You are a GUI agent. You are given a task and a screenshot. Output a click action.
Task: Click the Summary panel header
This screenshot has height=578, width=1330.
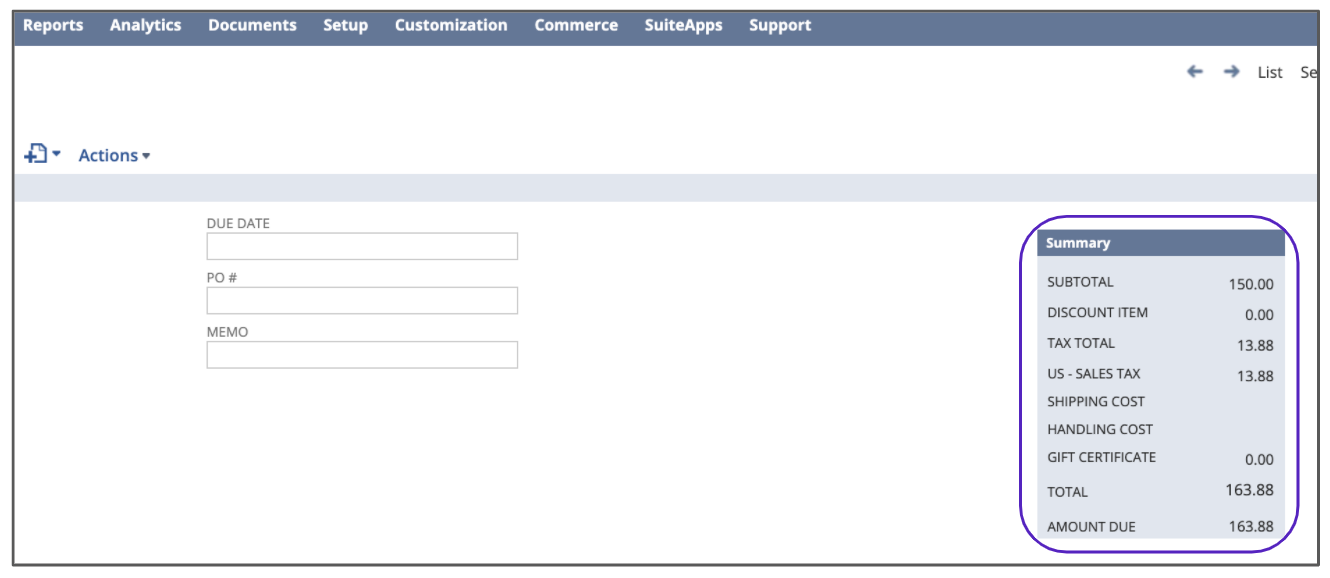coord(1160,243)
